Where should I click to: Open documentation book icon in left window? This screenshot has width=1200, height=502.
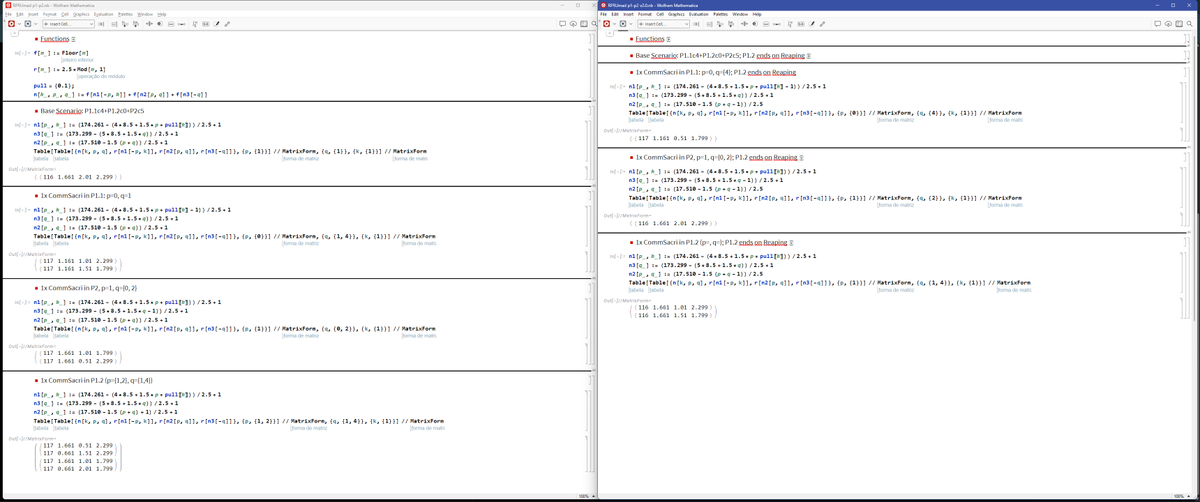[584, 24]
